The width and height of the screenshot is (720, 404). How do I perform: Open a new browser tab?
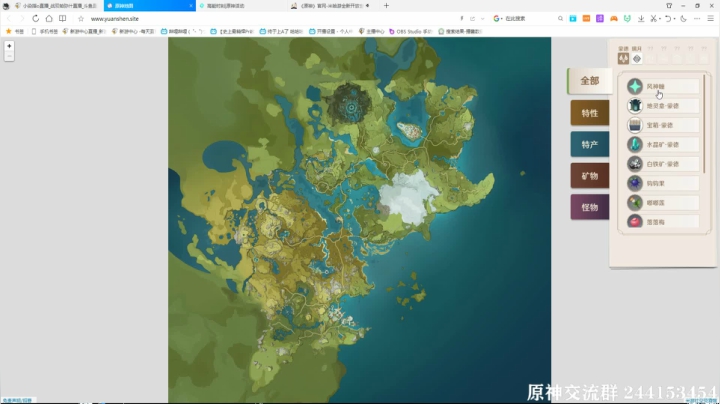tap(386, 6)
